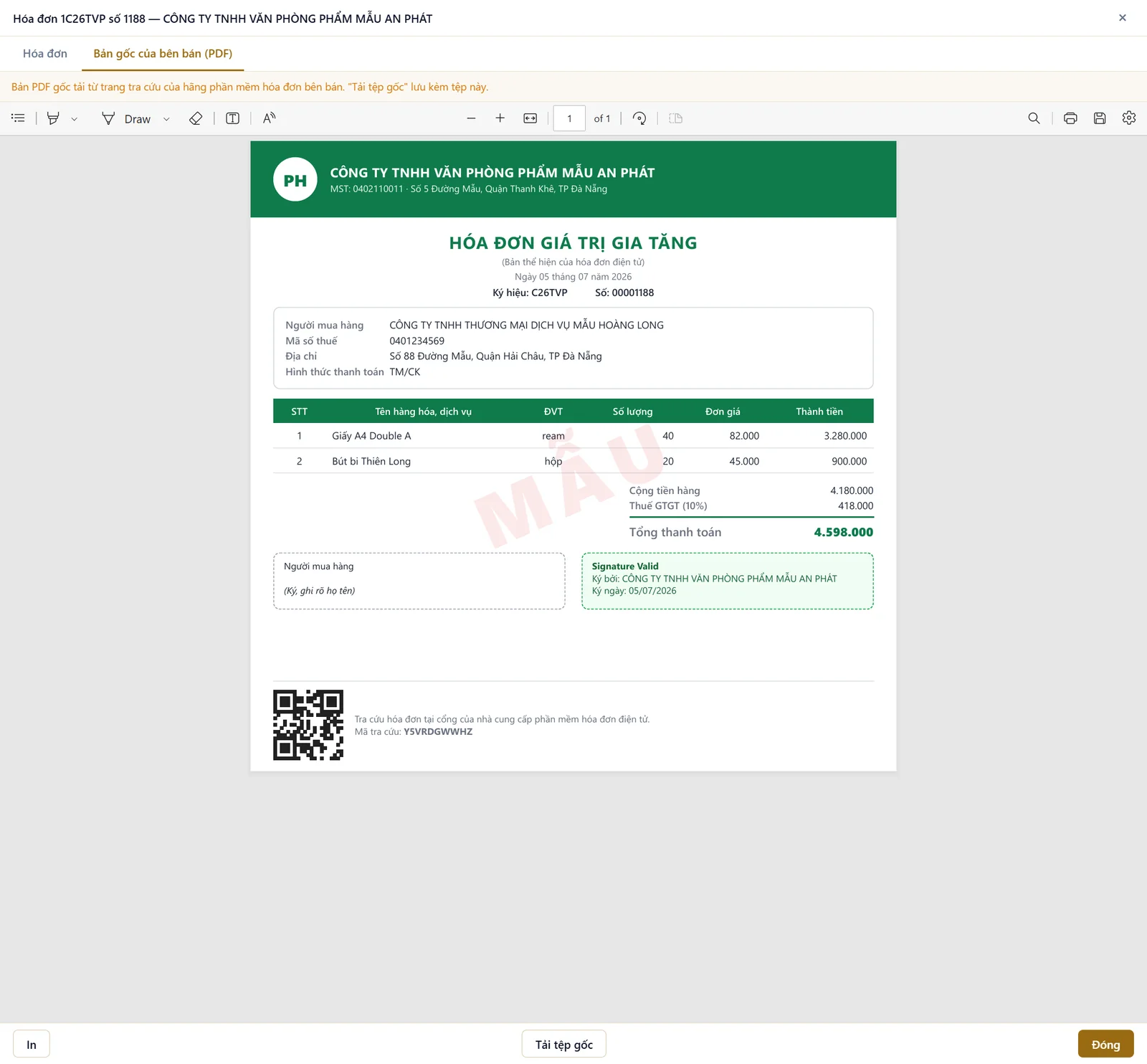Download via Tải tệp gốc button
Image resolution: width=1147 pixels, height=1064 pixels.
(564, 1044)
